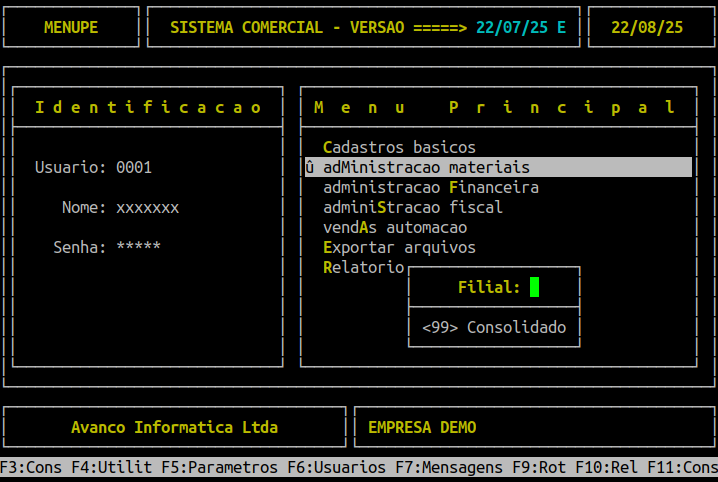Image resolution: width=718 pixels, height=482 pixels.
Task: Choose adMinistracao materiais highlighted entry
Action: 498,167
